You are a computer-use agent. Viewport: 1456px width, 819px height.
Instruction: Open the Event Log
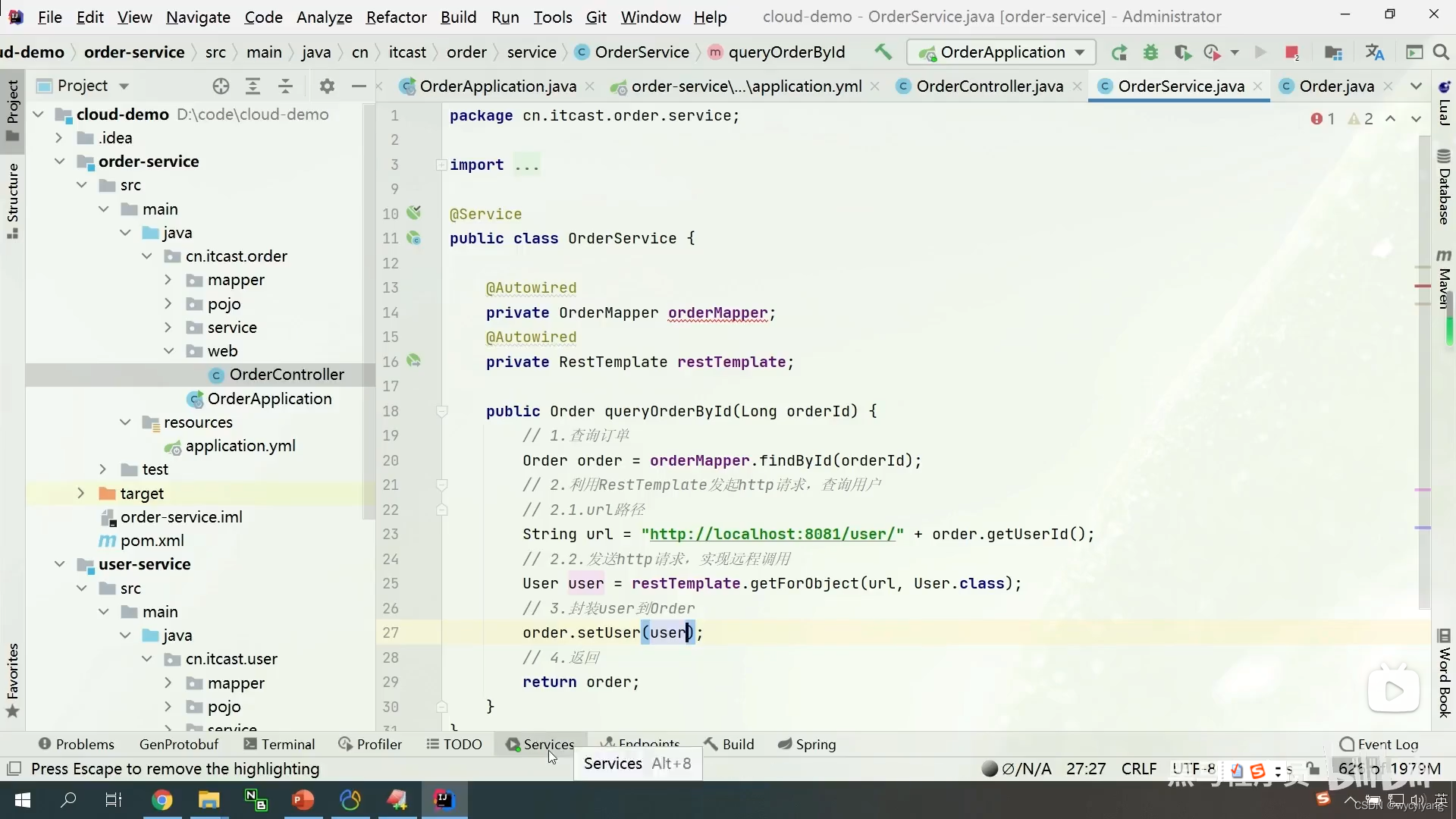click(x=1379, y=744)
